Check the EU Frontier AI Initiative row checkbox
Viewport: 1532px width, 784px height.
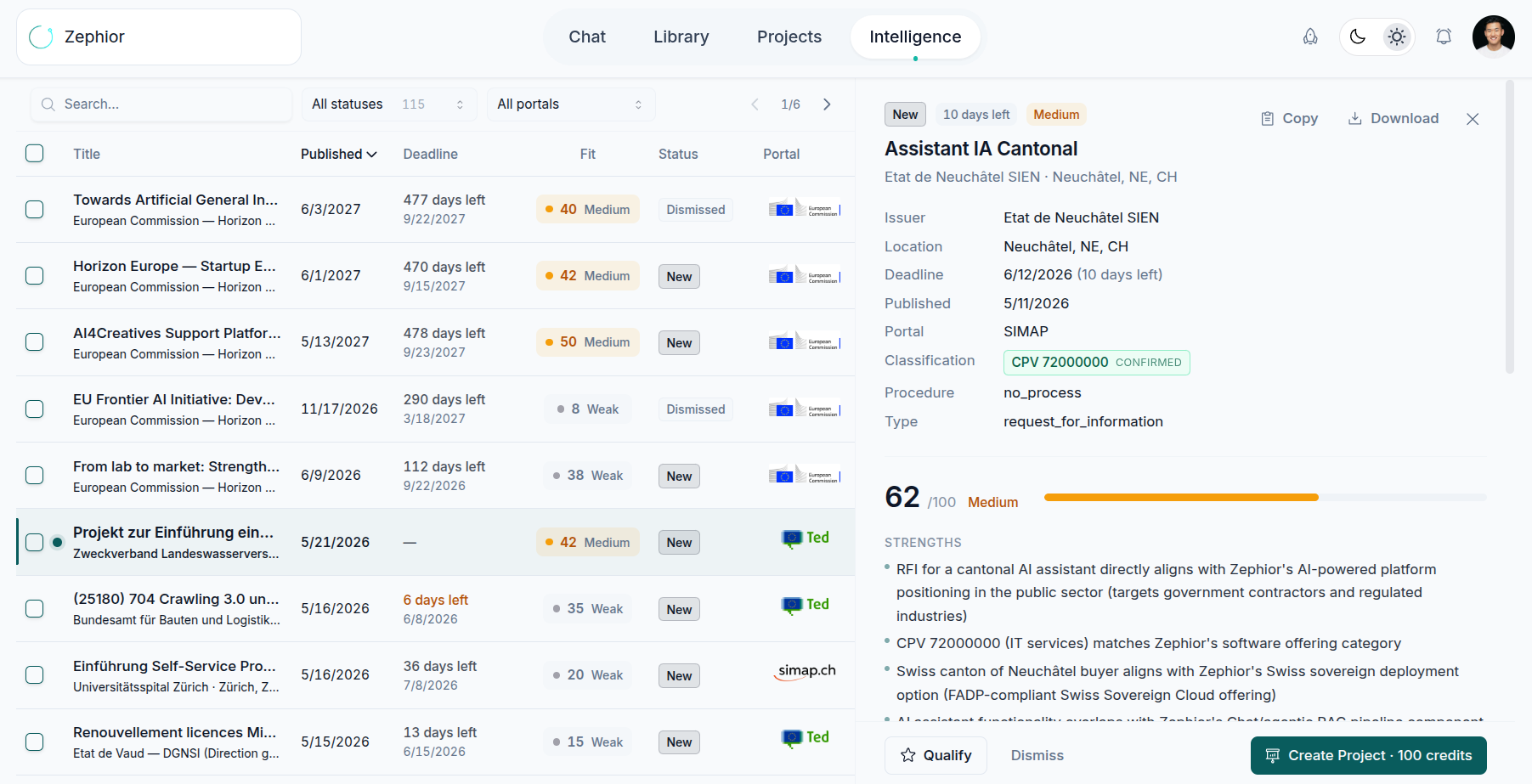35,409
